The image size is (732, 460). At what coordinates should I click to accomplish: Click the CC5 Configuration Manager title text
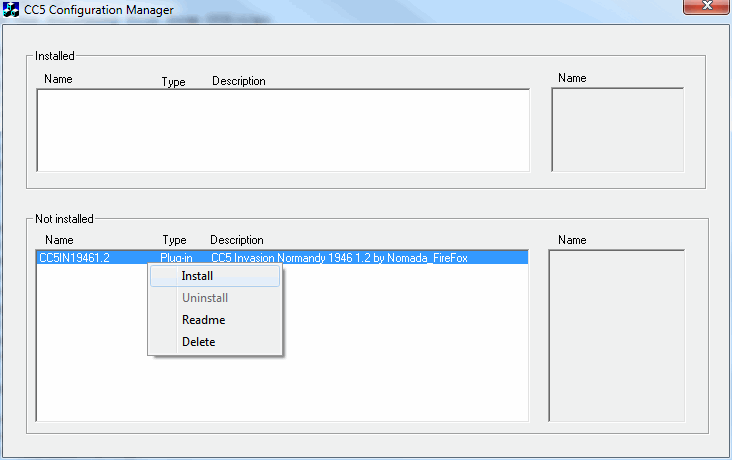pos(98,10)
